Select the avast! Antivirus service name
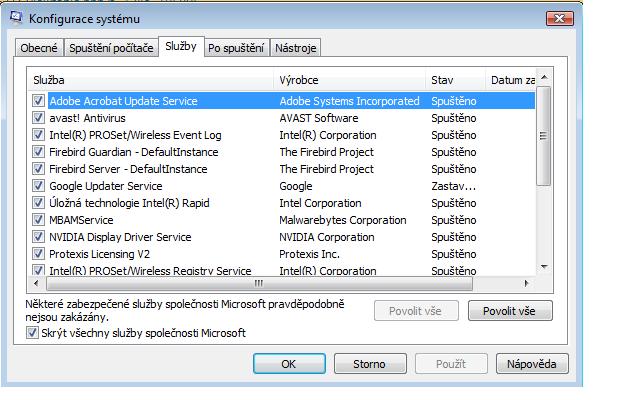This screenshot has width=640, height=400. (87, 118)
